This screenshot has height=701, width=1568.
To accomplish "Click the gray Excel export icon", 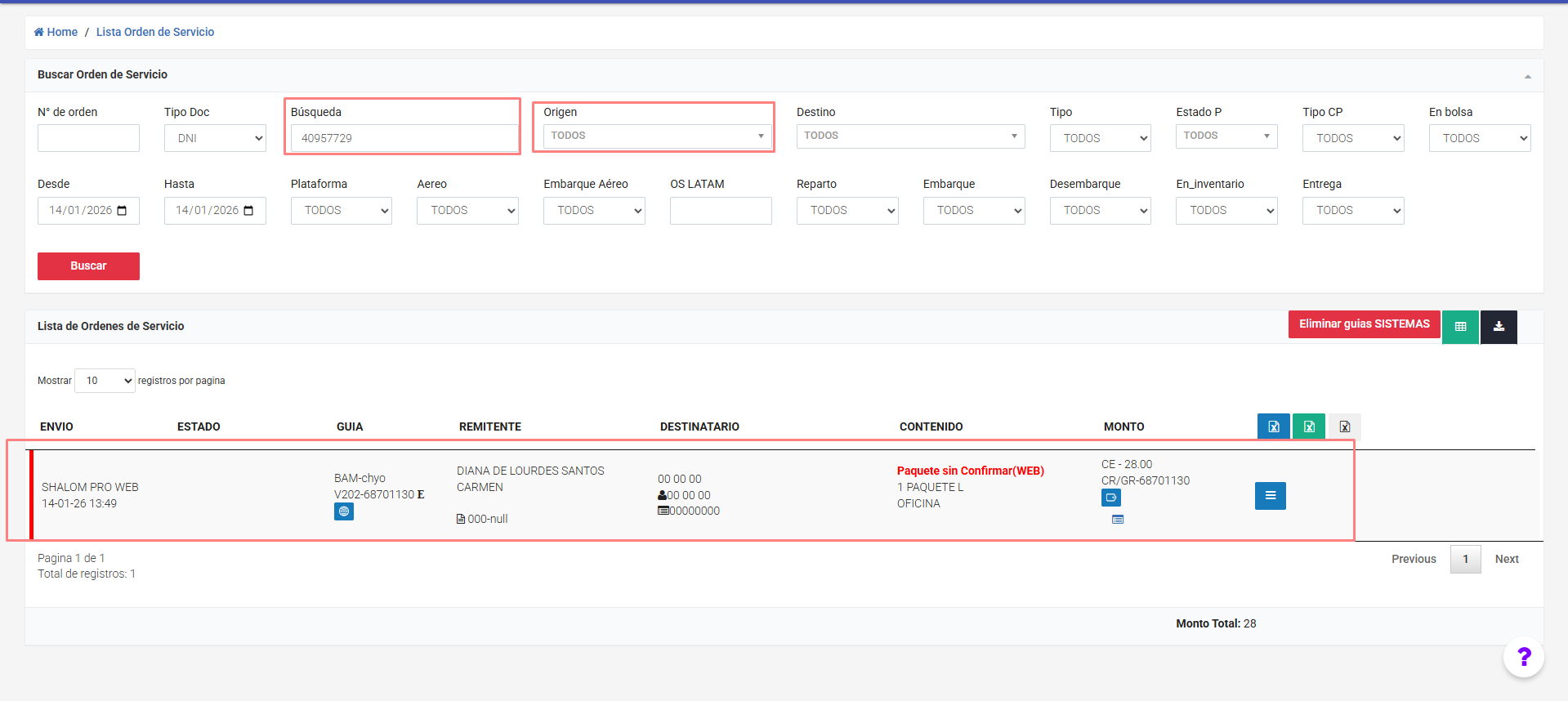I will 1344,426.
